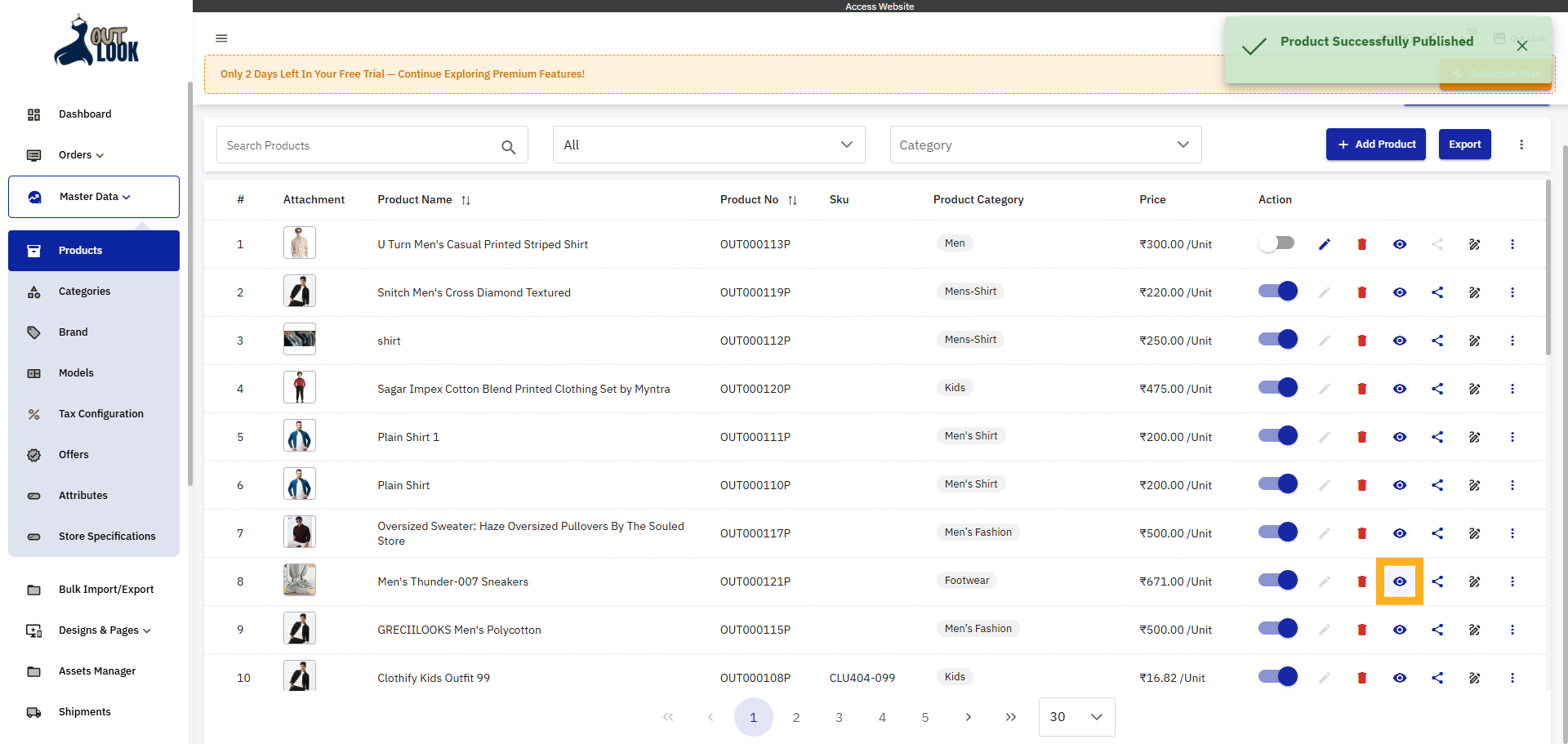This screenshot has height=744, width=1568.
Task: Open the hamburger menu at top left
Action: [221, 38]
